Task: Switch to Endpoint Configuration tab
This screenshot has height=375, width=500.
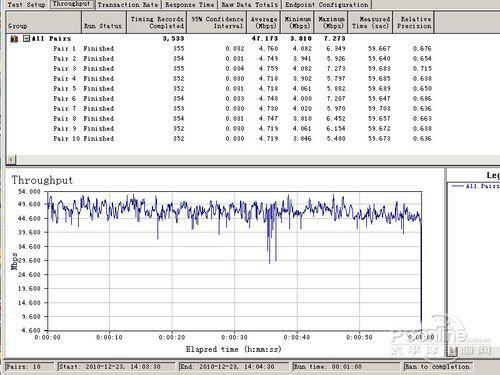Action: [x=327, y=5]
